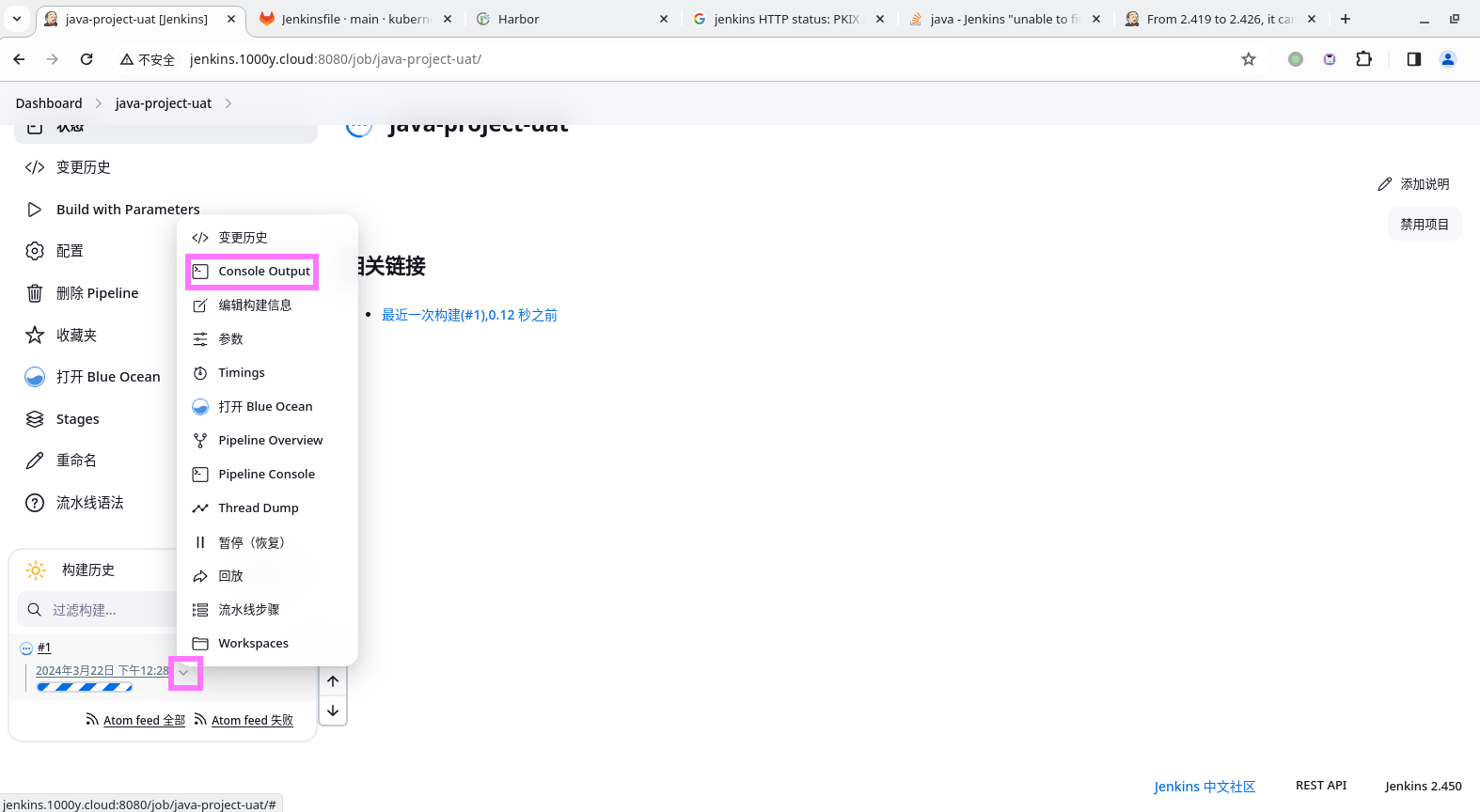This screenshot has height=812, width=1480.
Task: Bookmark page with star icon
Action: pyautogui.click(x=1249, y=59)
